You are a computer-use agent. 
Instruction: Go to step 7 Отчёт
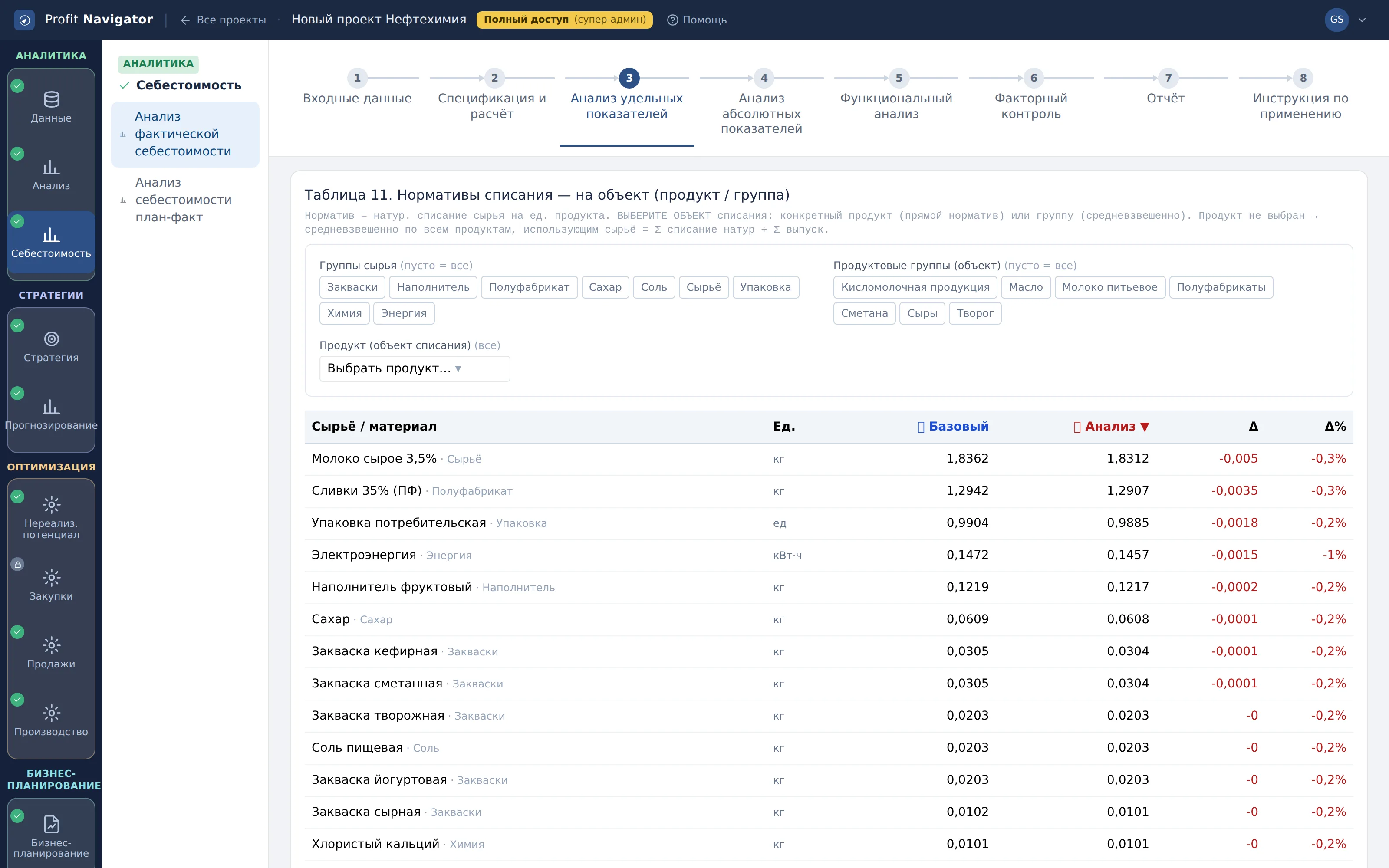pyautogui.click(x=1166, y=88)
